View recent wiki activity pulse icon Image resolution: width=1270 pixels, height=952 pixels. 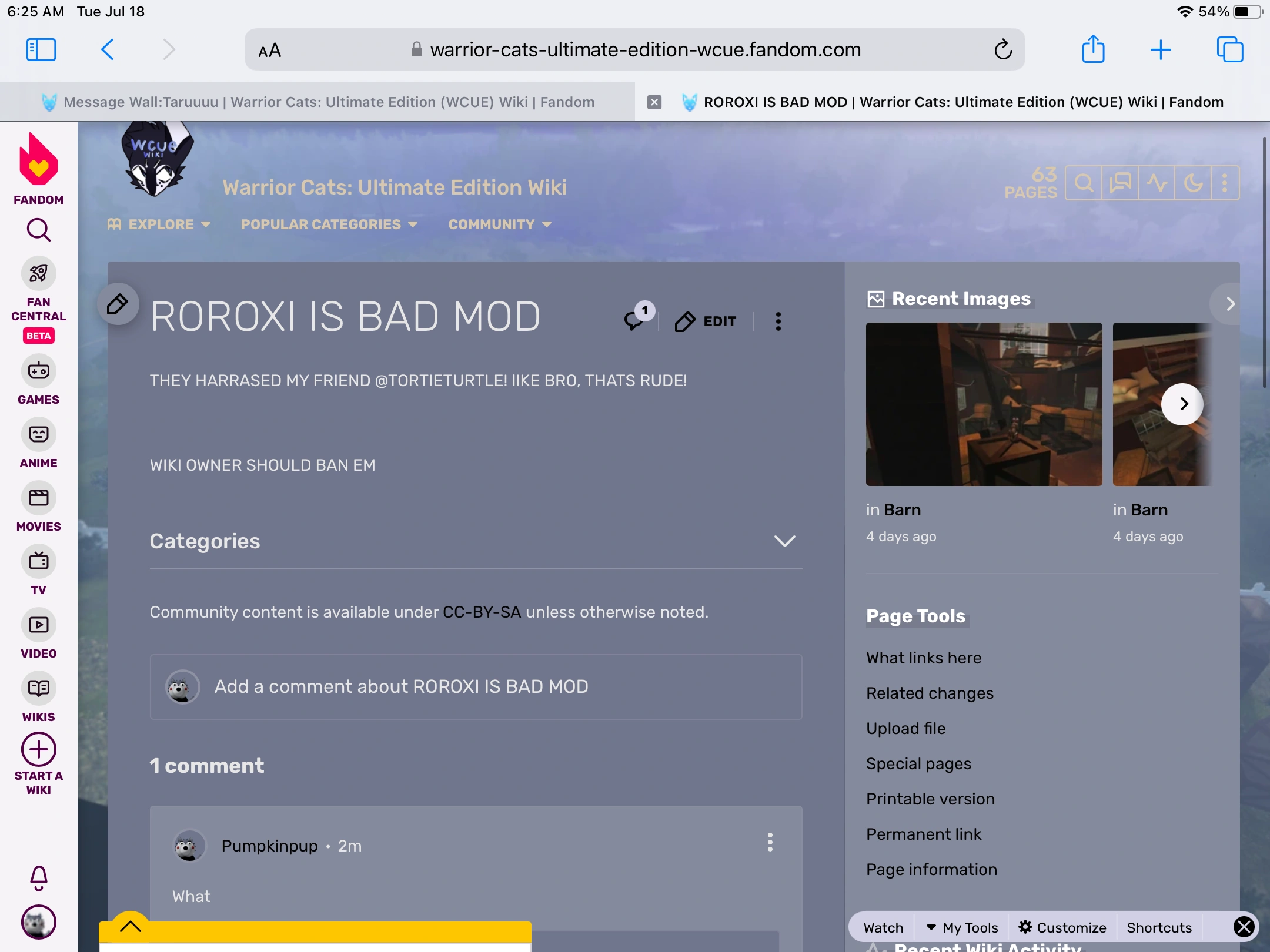[1156, 183]
